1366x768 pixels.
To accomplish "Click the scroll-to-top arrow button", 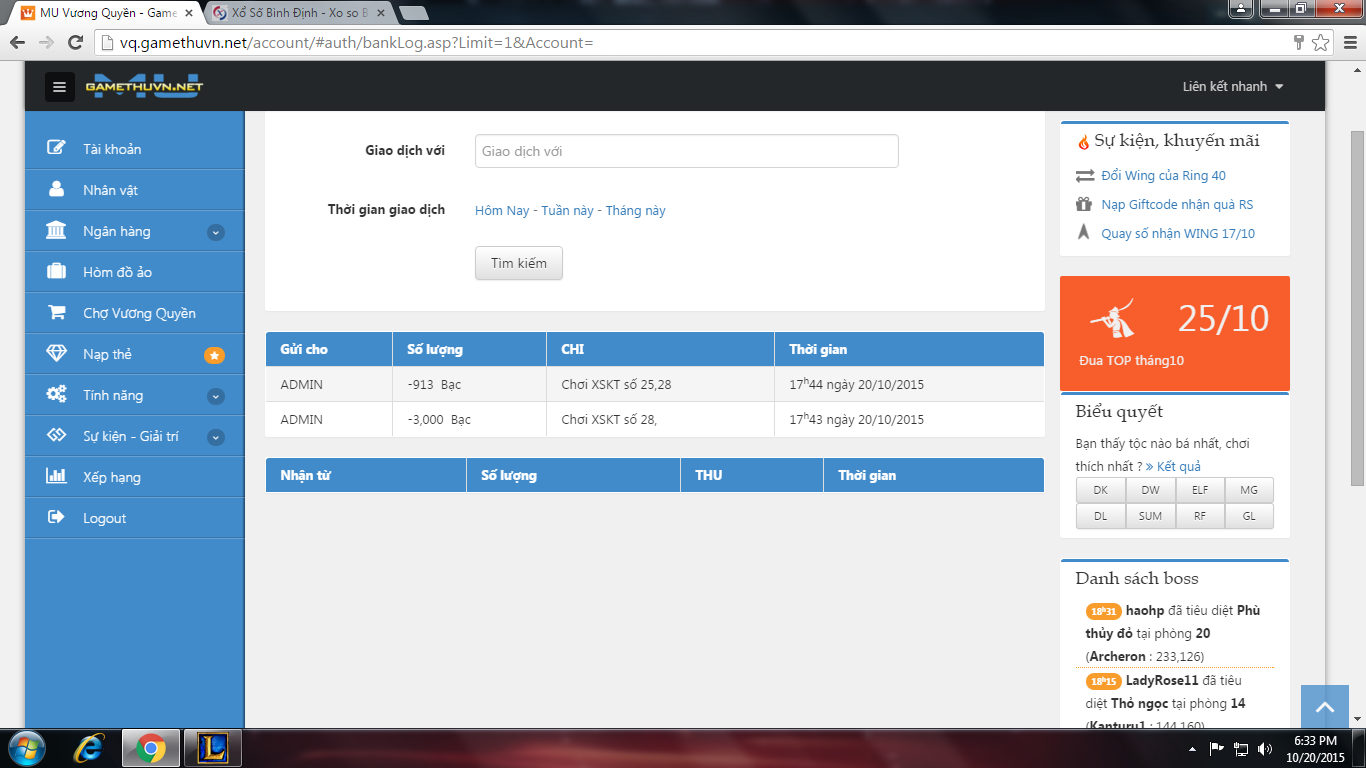I will pos(1325,707).
